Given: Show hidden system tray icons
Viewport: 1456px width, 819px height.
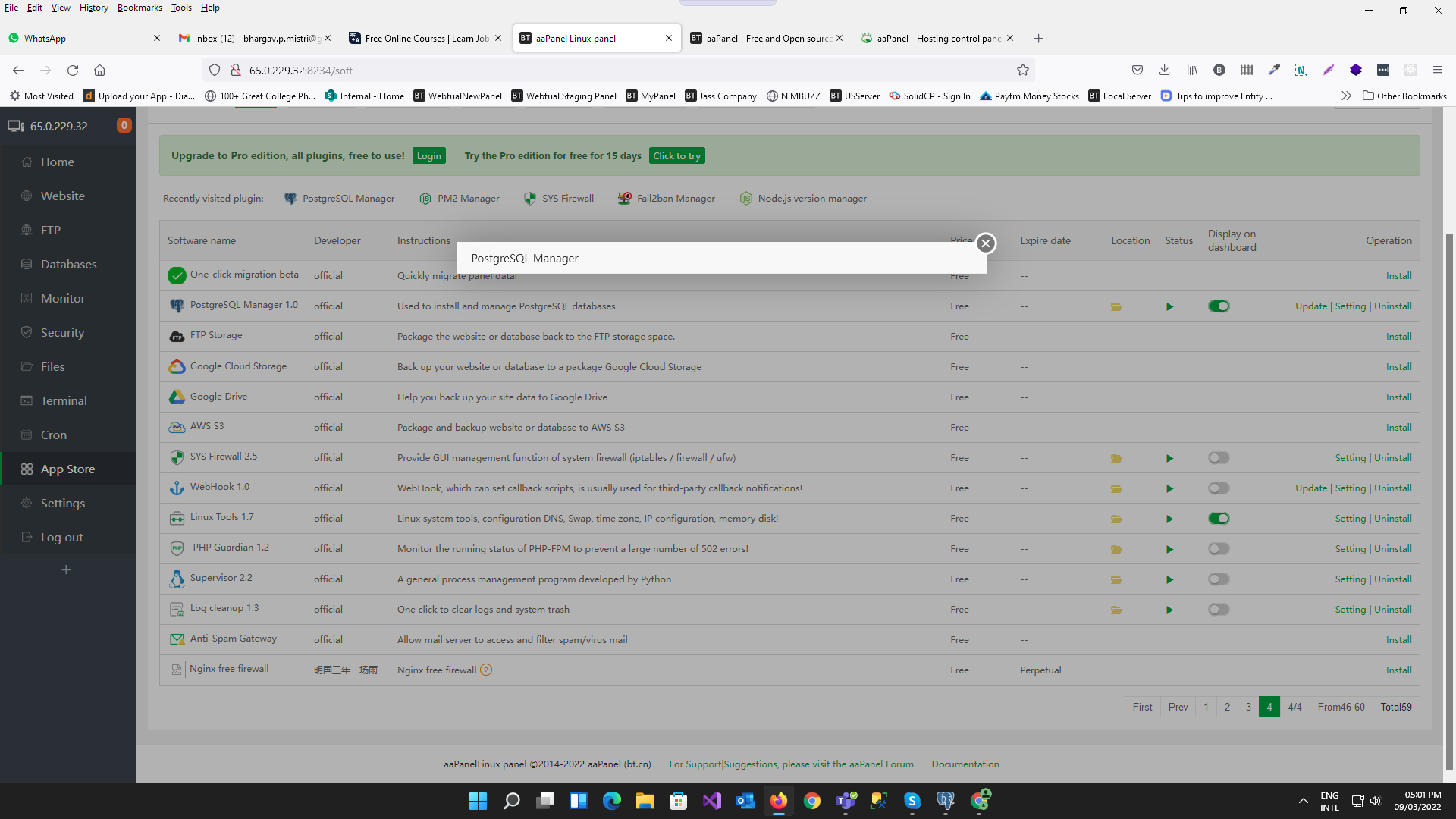Looking at the screenshot, I should [1303, 801].
